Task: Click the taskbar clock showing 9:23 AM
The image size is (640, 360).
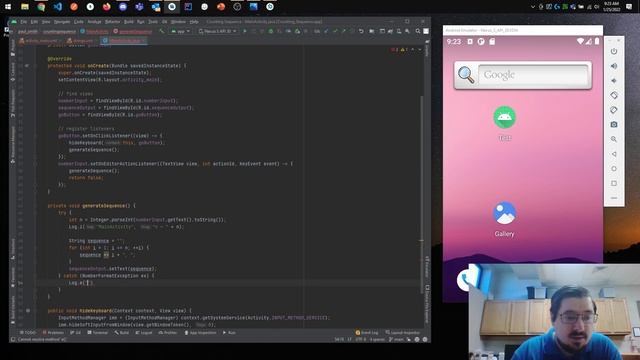Action: [x=611, y=7]
